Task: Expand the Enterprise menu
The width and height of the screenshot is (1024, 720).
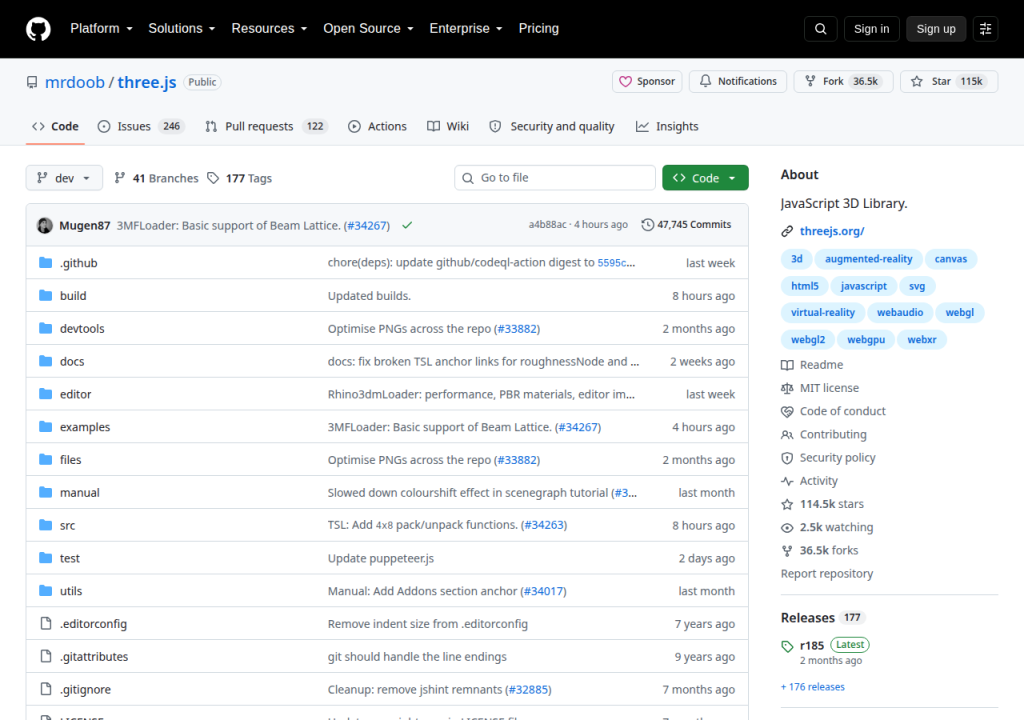Action: click(466, 29)
